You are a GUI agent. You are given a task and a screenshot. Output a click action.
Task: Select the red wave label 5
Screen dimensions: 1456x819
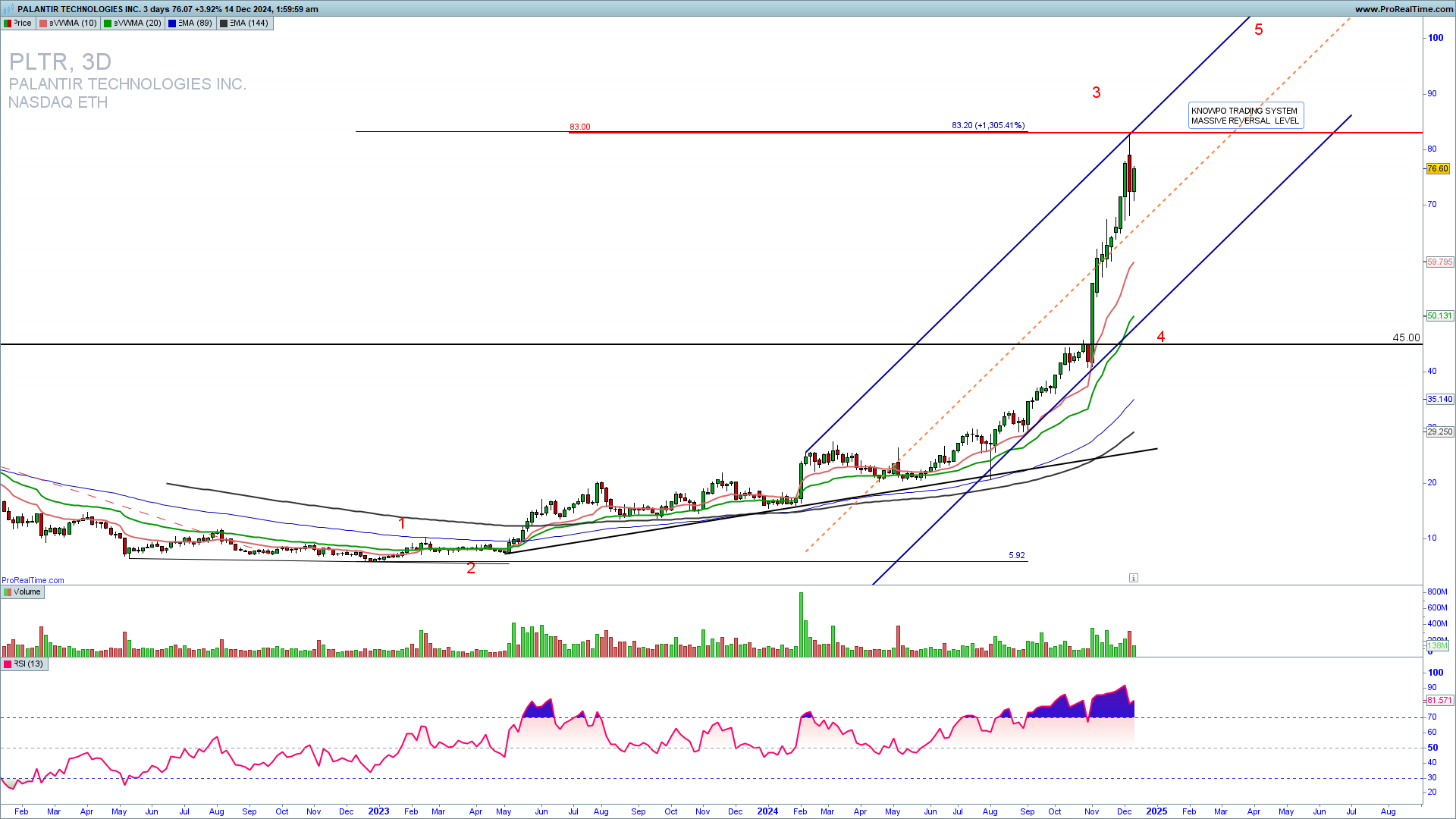[1259, 30]
